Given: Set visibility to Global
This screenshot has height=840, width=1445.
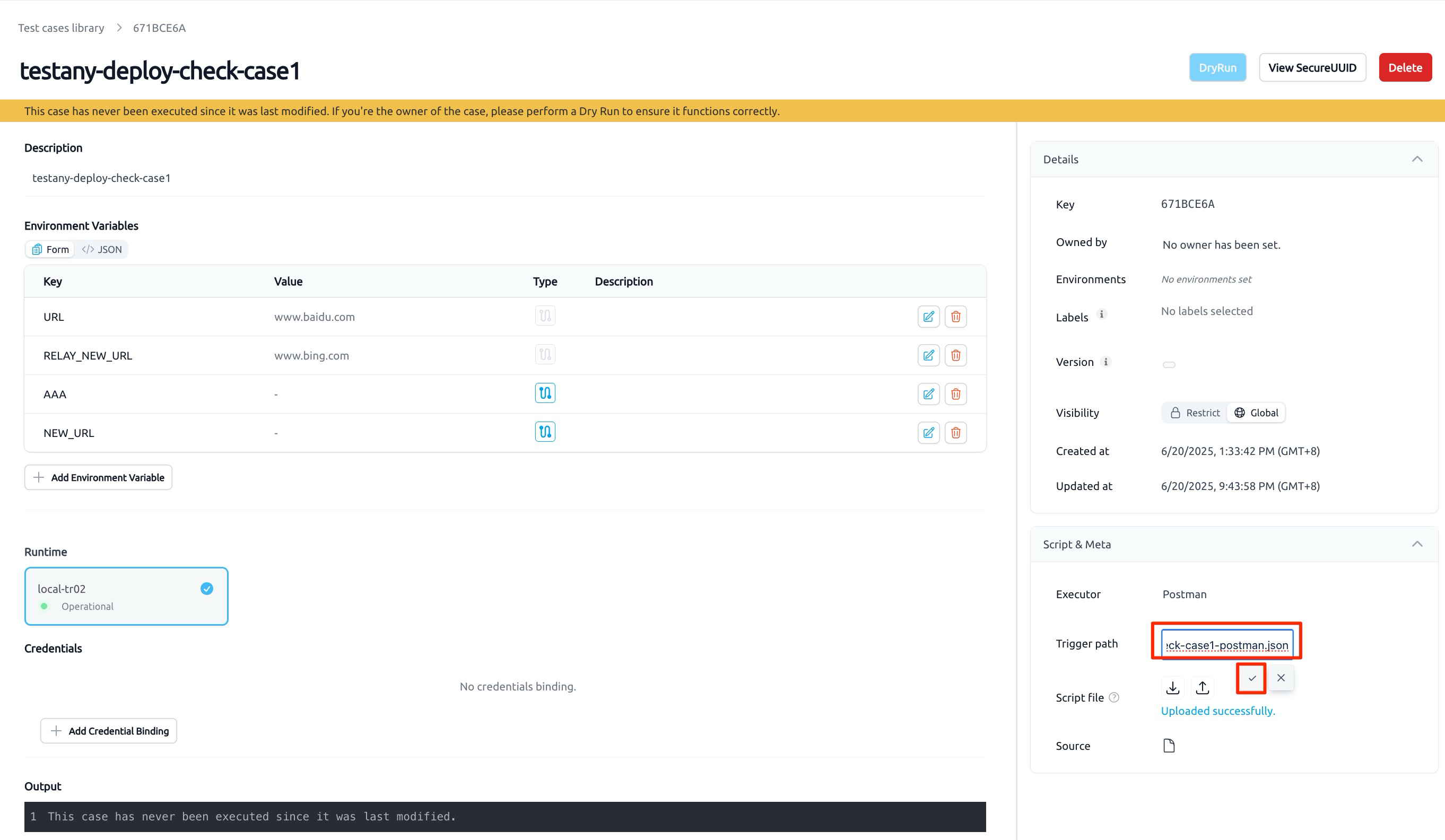Looking at the screenshot, I should [x=1256, y=413].
